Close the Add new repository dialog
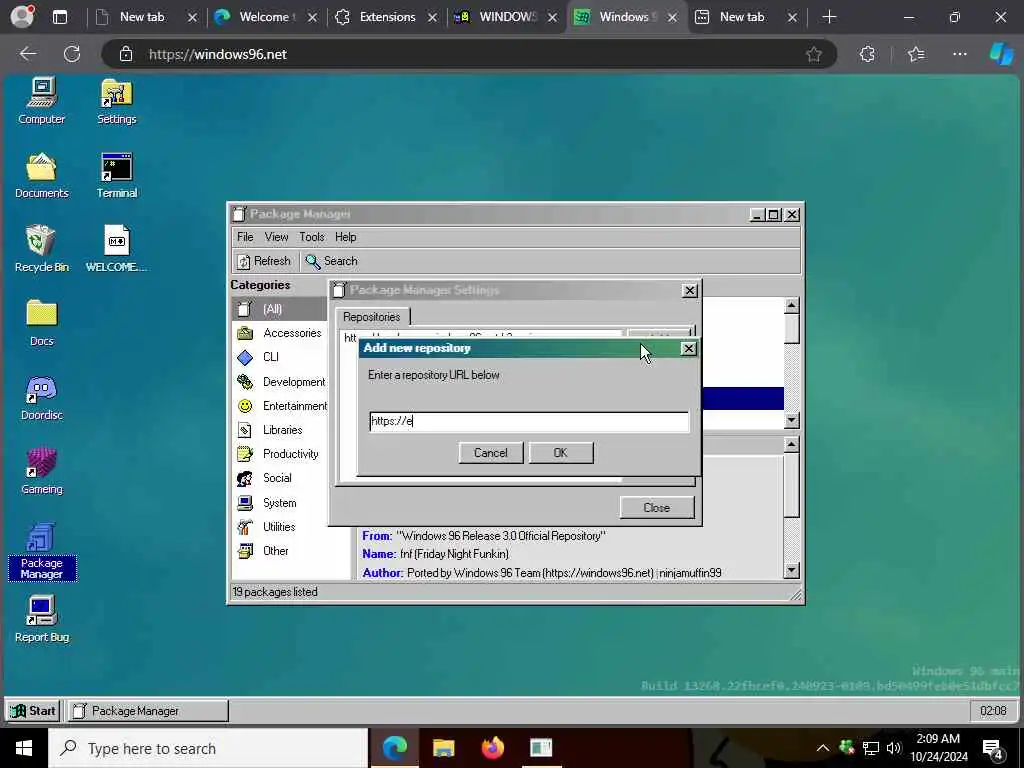The width and height of the screenshot is (1024, 768). tap(688, 349)
